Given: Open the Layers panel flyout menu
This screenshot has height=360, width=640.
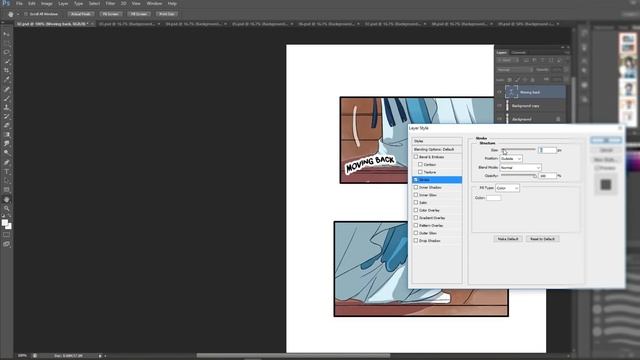Looking at the screenshot, I should pyautogui.click(x=567, y=53).
